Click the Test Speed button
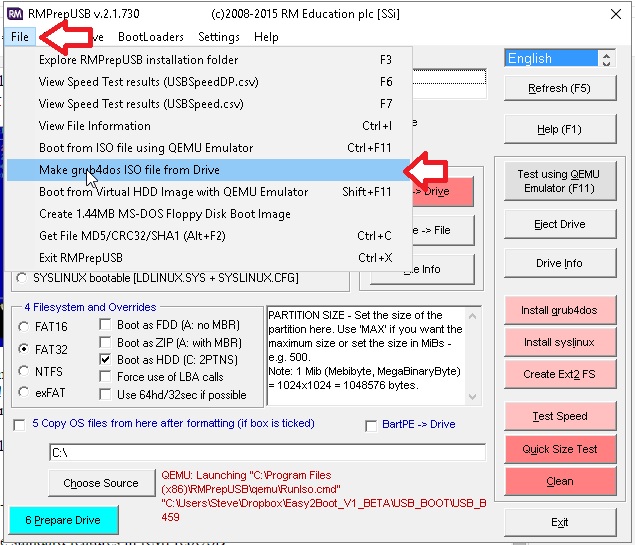 [560, 416]
